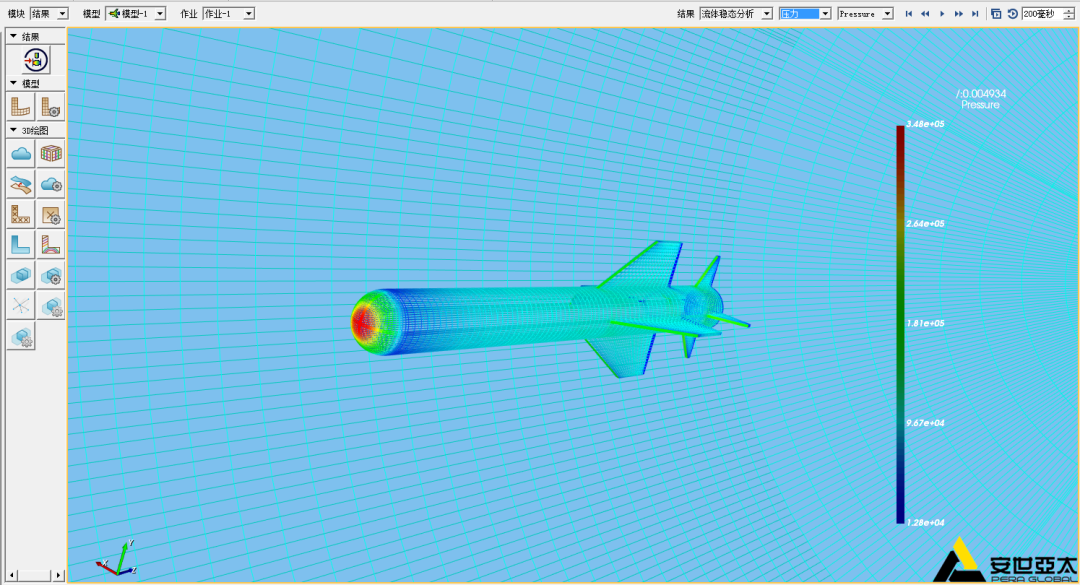Click the last box-with-gear icon in the toolbar
Image resolution: width=1080 pixels, height=585 pixels.
(21, 337)
